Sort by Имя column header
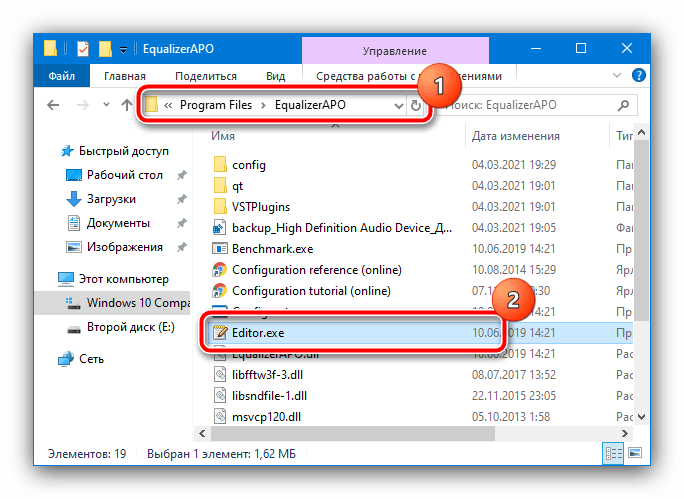The height and width of the screenshot is (499, 684). tap(223, 136)
